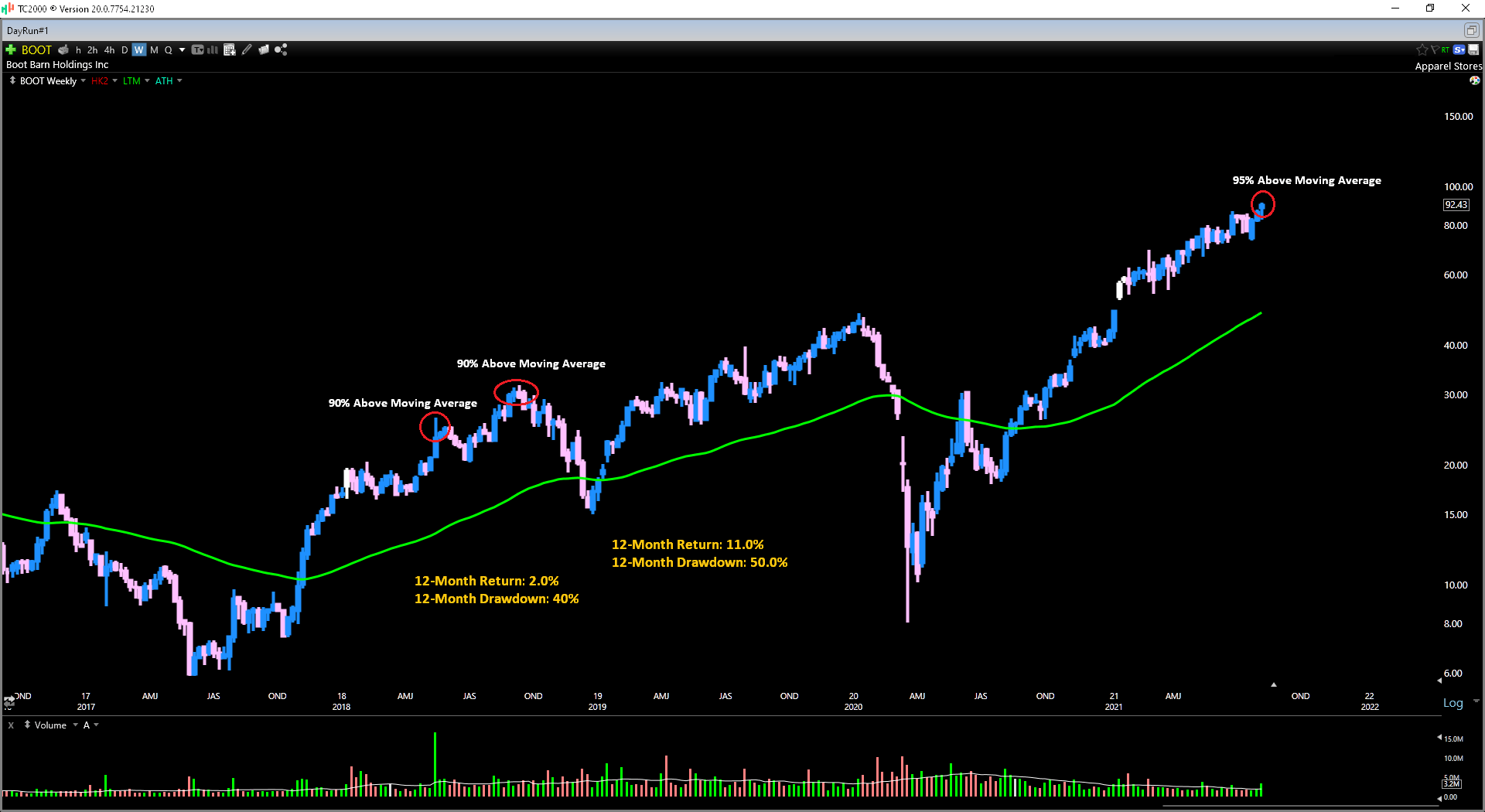Image resolution: width=1485 pixels, height=812 pixels.
Task: Click the up-down arrows beside BOOT Weekly
Action: tap(12, 80)
